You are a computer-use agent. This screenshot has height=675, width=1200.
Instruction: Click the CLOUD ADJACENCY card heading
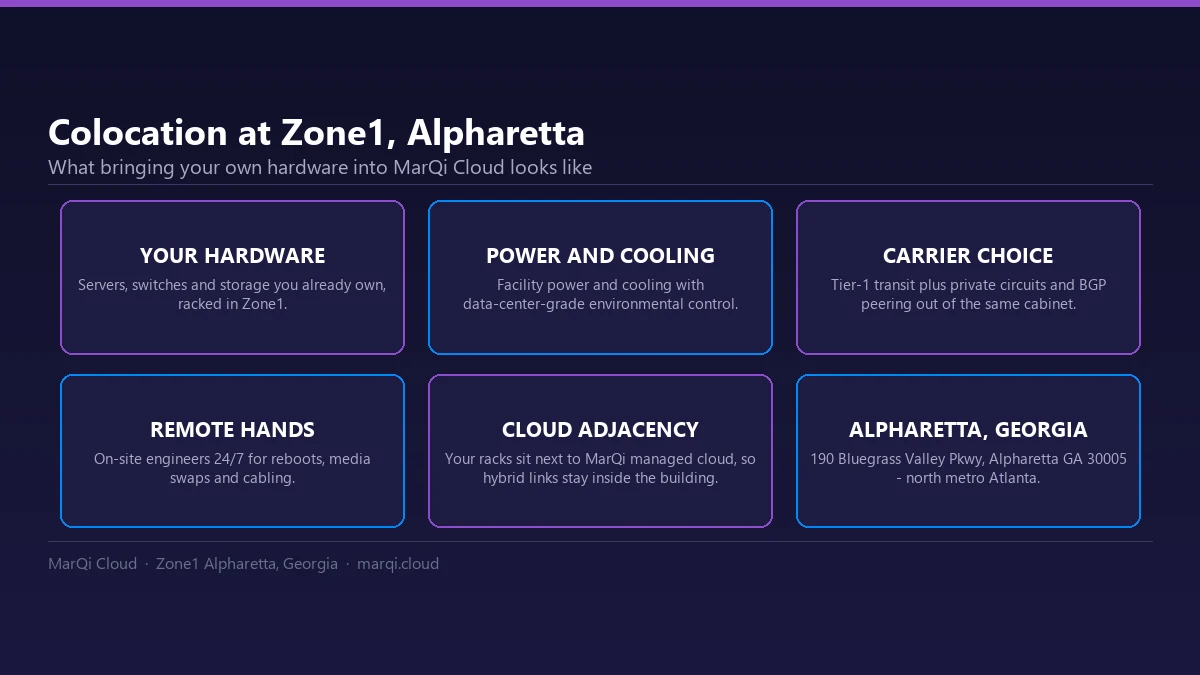[x=600, y=430]
